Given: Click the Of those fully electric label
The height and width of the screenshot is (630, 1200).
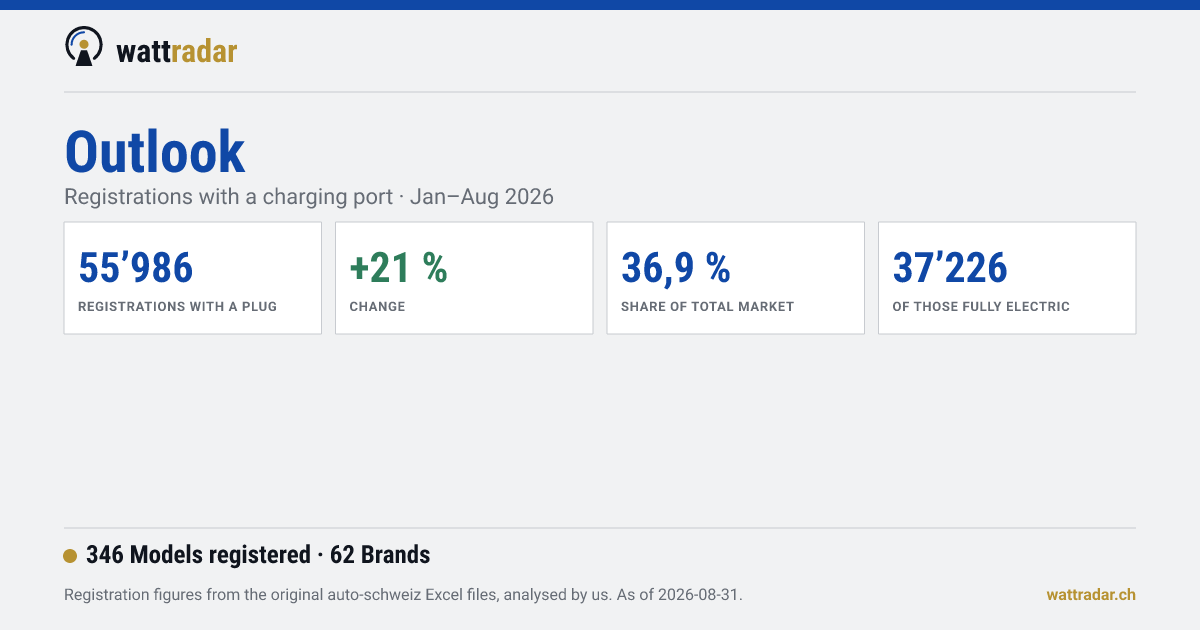Looking at the screenshot, I should pos(981,307).
